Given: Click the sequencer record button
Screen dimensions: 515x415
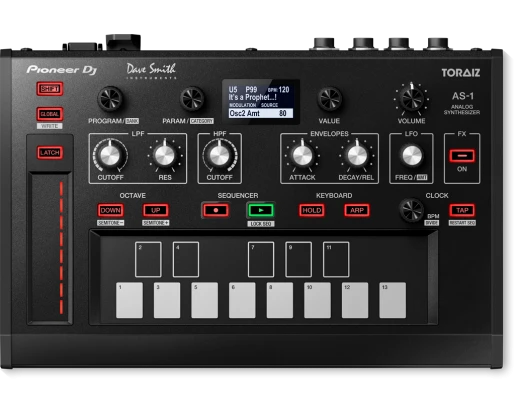Looking at the screenshot, I should 216,210.
